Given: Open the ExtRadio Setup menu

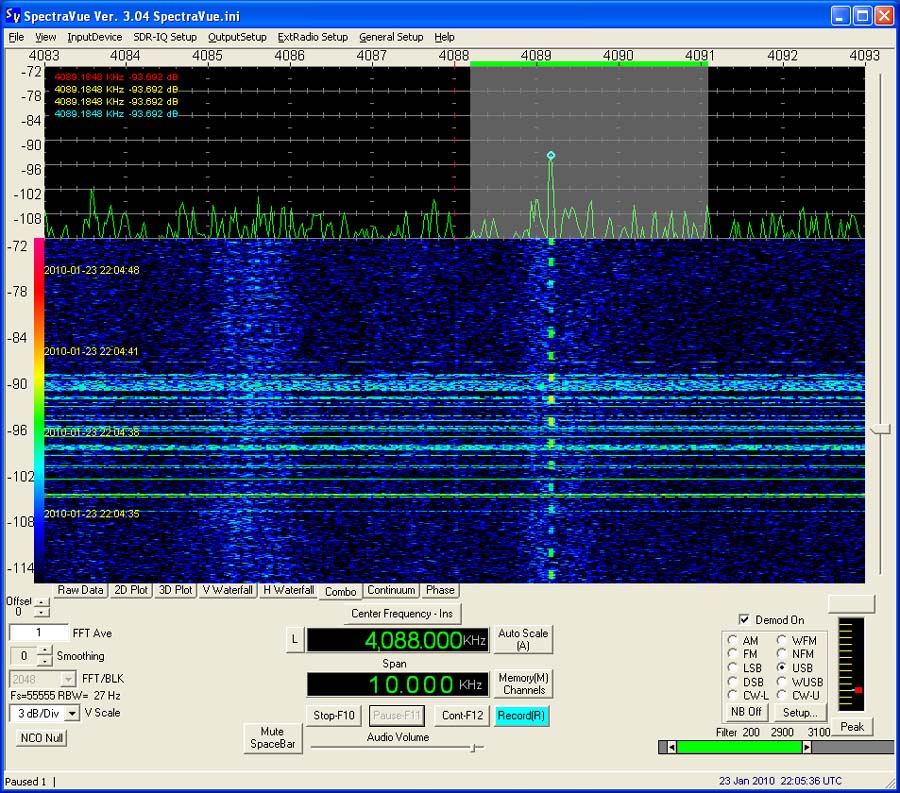Looking at the screenshot, I should (313, 37).
